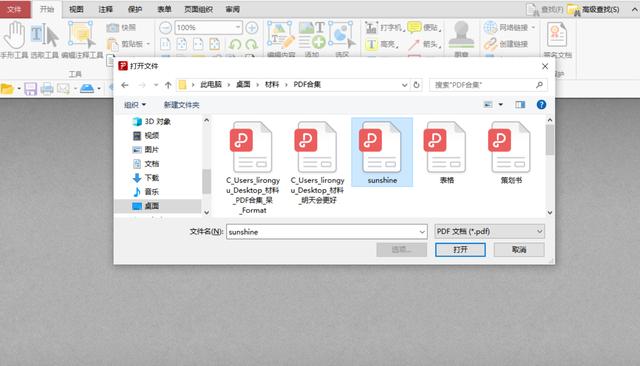Click 材料 in the address breadcrumb
Viewport: 640px width, 366px height.
coord(272,84)
